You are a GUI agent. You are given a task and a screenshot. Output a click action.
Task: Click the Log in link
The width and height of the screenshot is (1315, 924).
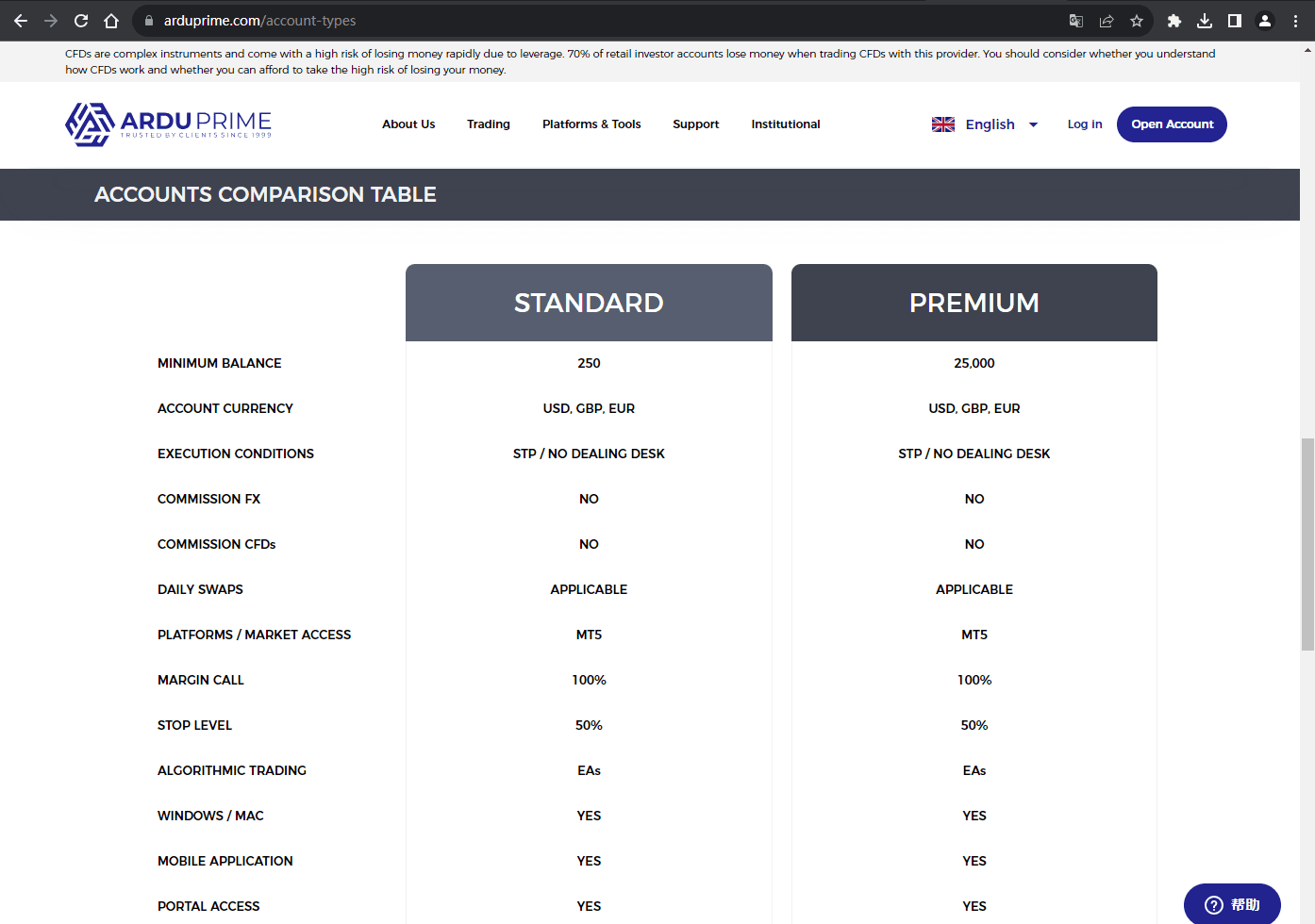point(1085,124)
